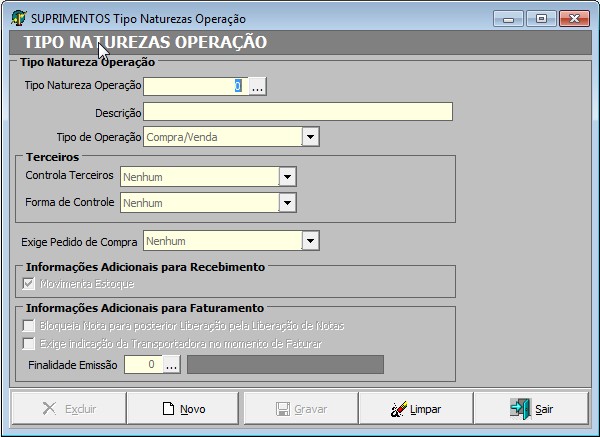Maximize the SUPRIMENTOS window

click(541, 19)
